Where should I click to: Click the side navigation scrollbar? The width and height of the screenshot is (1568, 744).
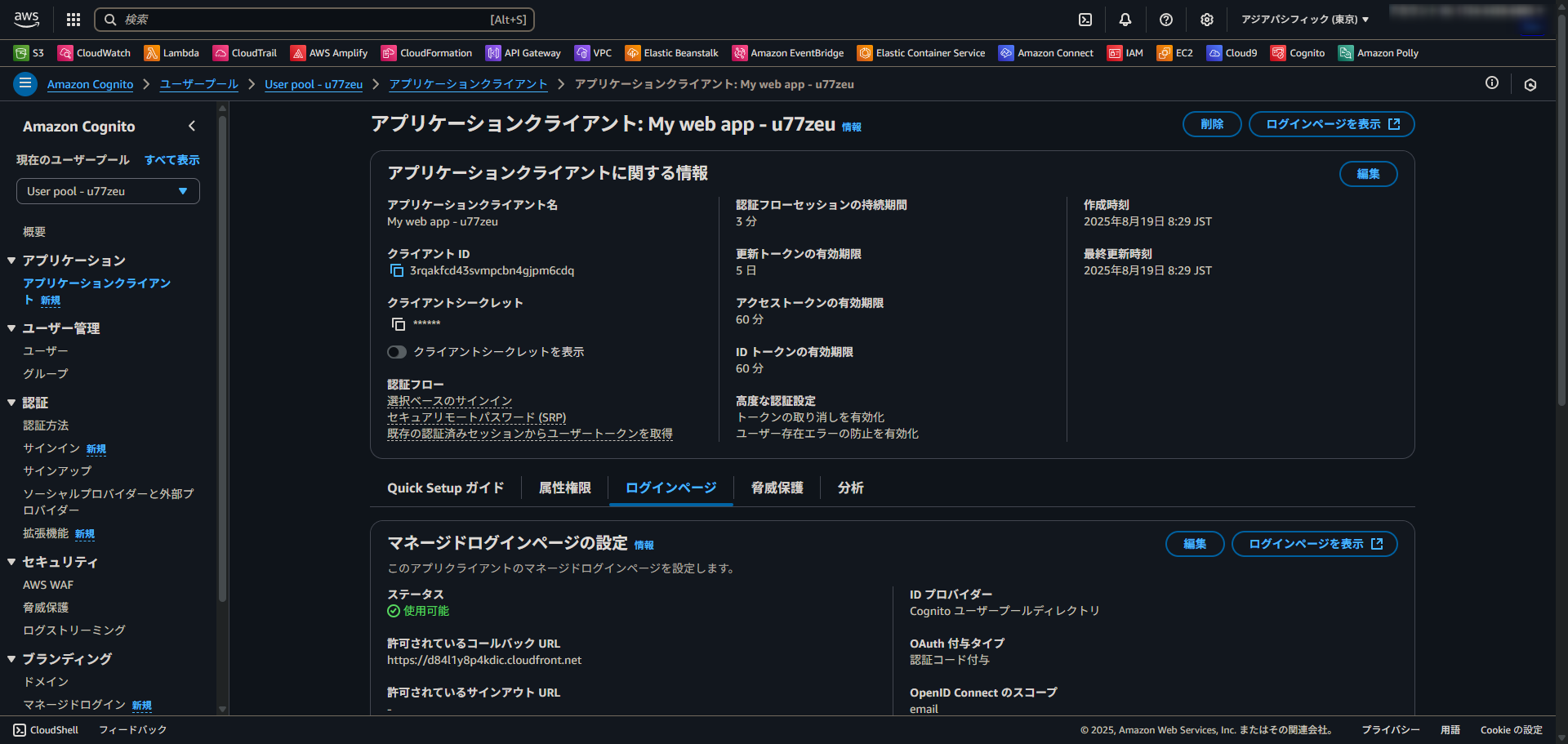[x=222, y=359]
